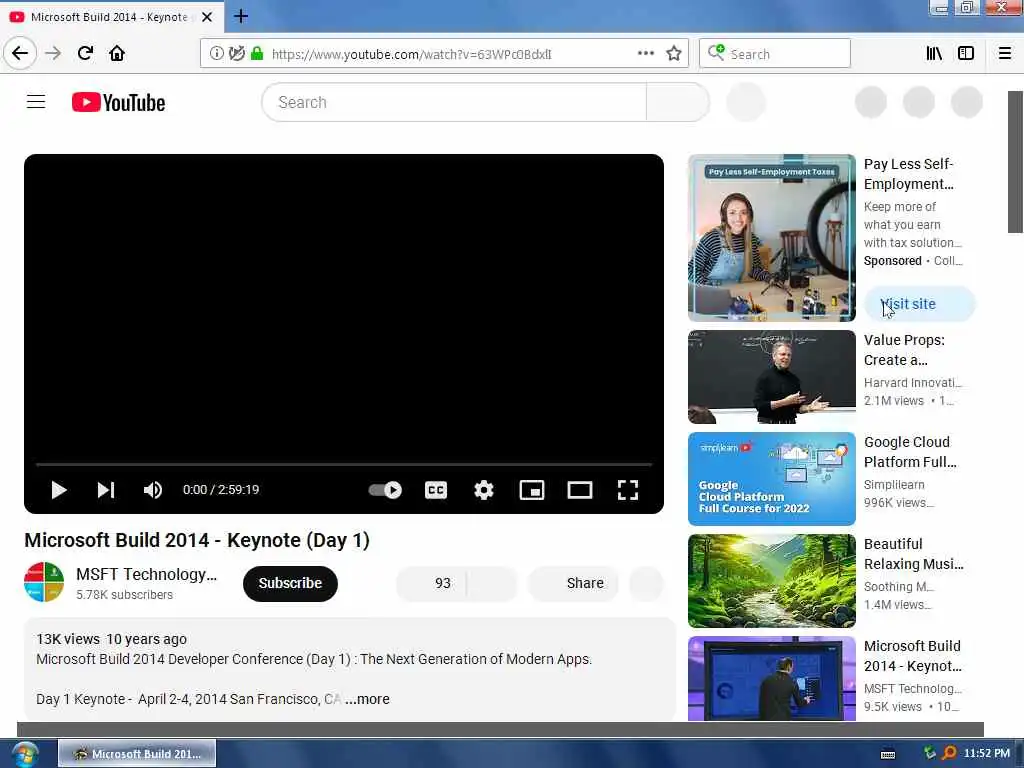Click the network tray icon beside the magnifier
The height and width of the screenshot is (768, 1024).
coord(929,753)
